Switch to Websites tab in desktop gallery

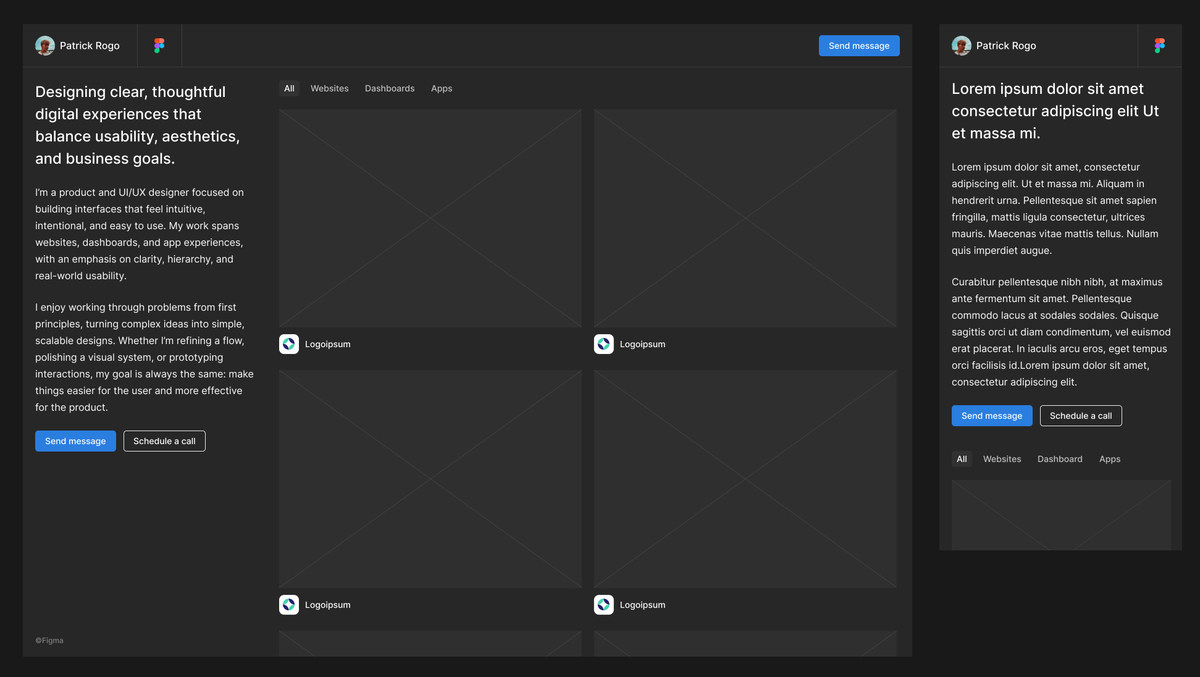tap(330, 89)
